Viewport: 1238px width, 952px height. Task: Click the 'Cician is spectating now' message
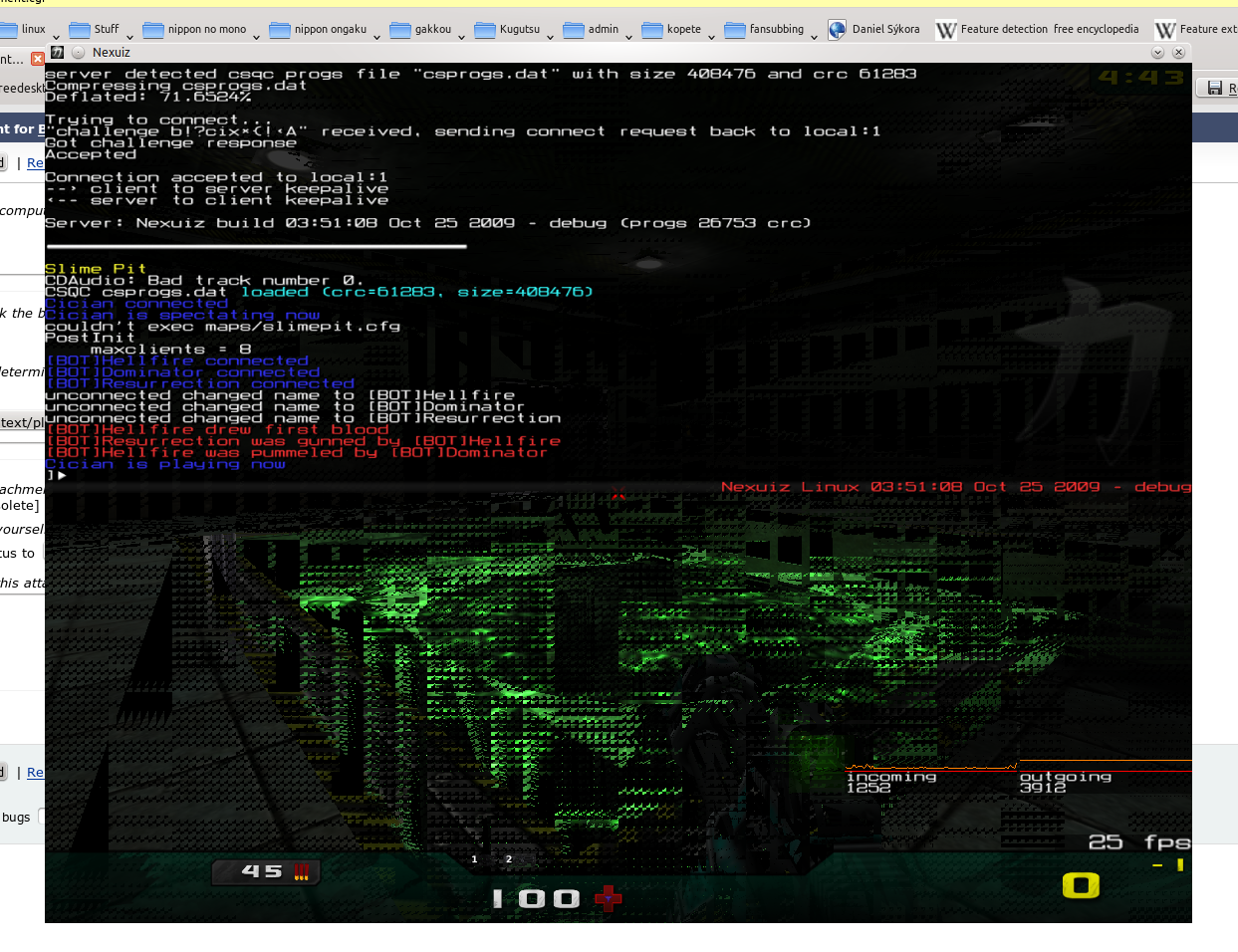point(182,315)
